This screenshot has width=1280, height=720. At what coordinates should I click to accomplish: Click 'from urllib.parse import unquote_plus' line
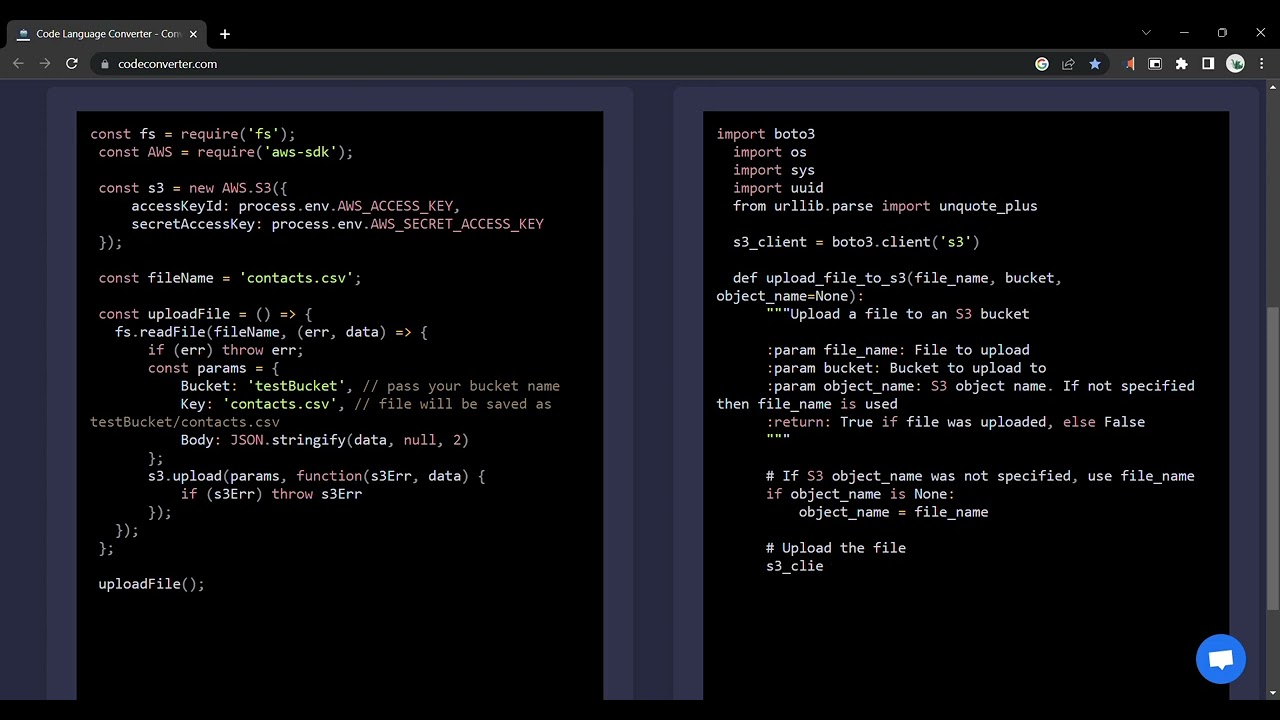point(885,206)
